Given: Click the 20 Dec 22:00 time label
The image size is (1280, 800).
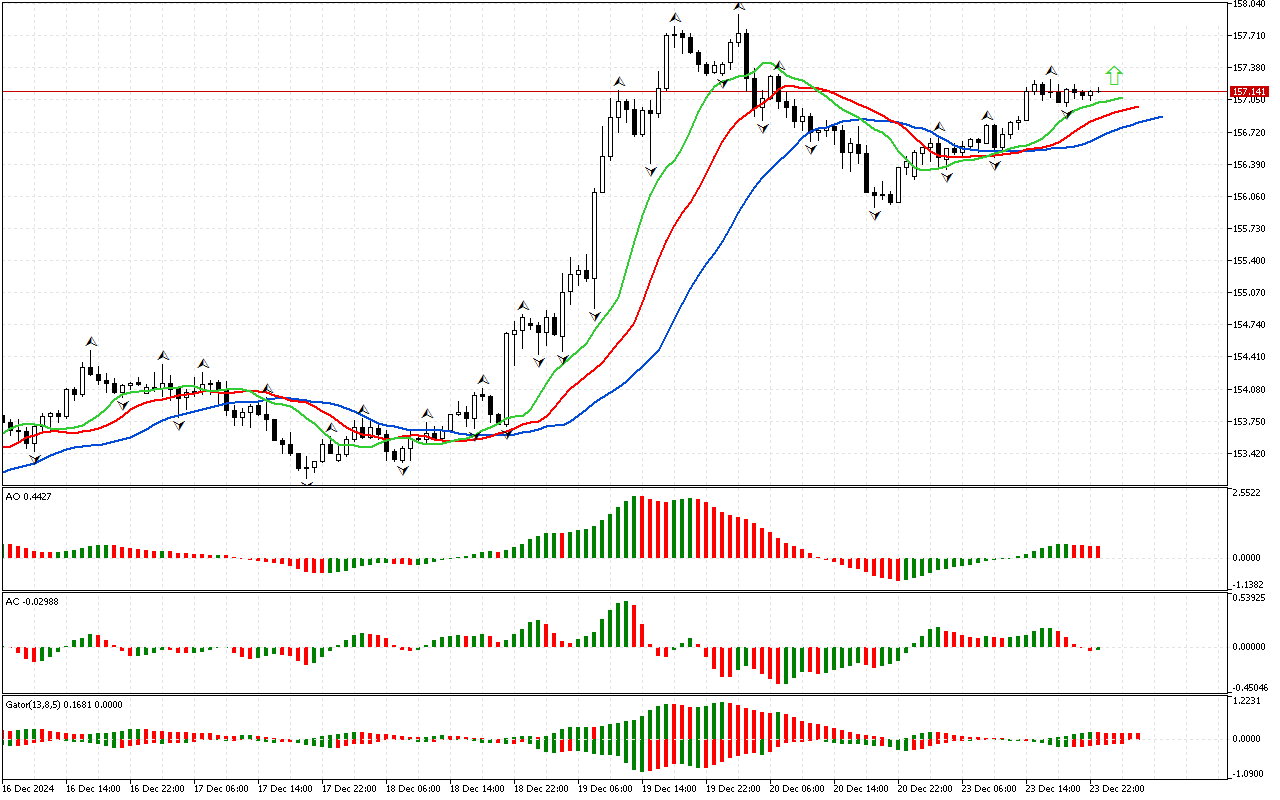Looking at the screenshot, I should point(924,788).
